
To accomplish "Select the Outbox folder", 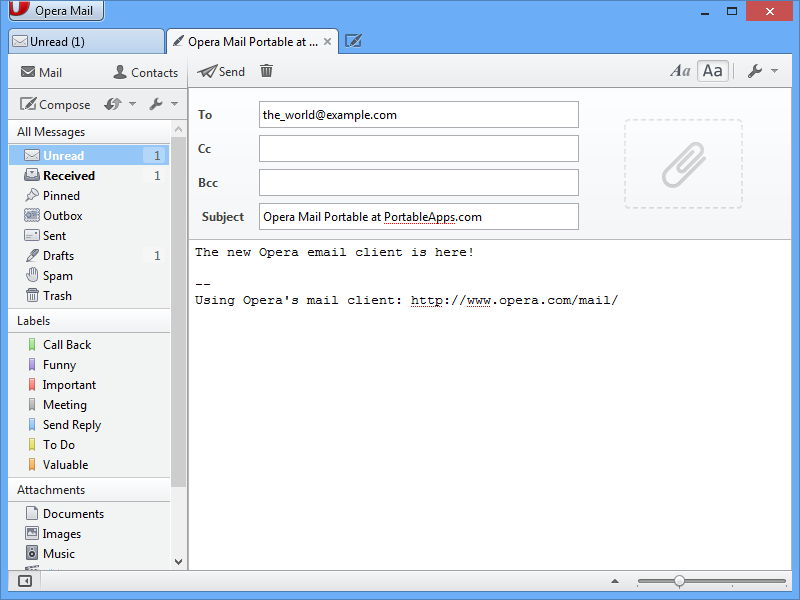I will click(89, 215).
